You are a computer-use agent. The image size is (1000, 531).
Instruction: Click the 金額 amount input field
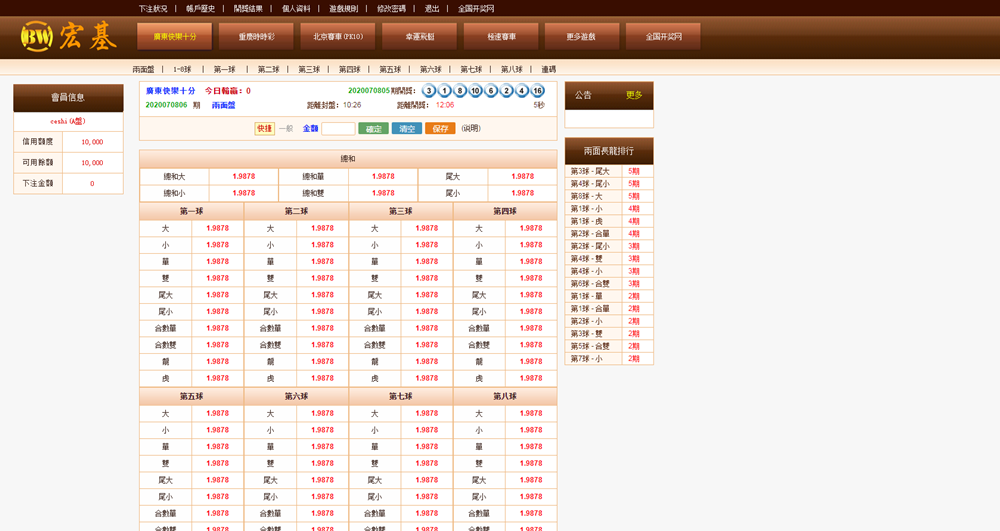point(338,129)
